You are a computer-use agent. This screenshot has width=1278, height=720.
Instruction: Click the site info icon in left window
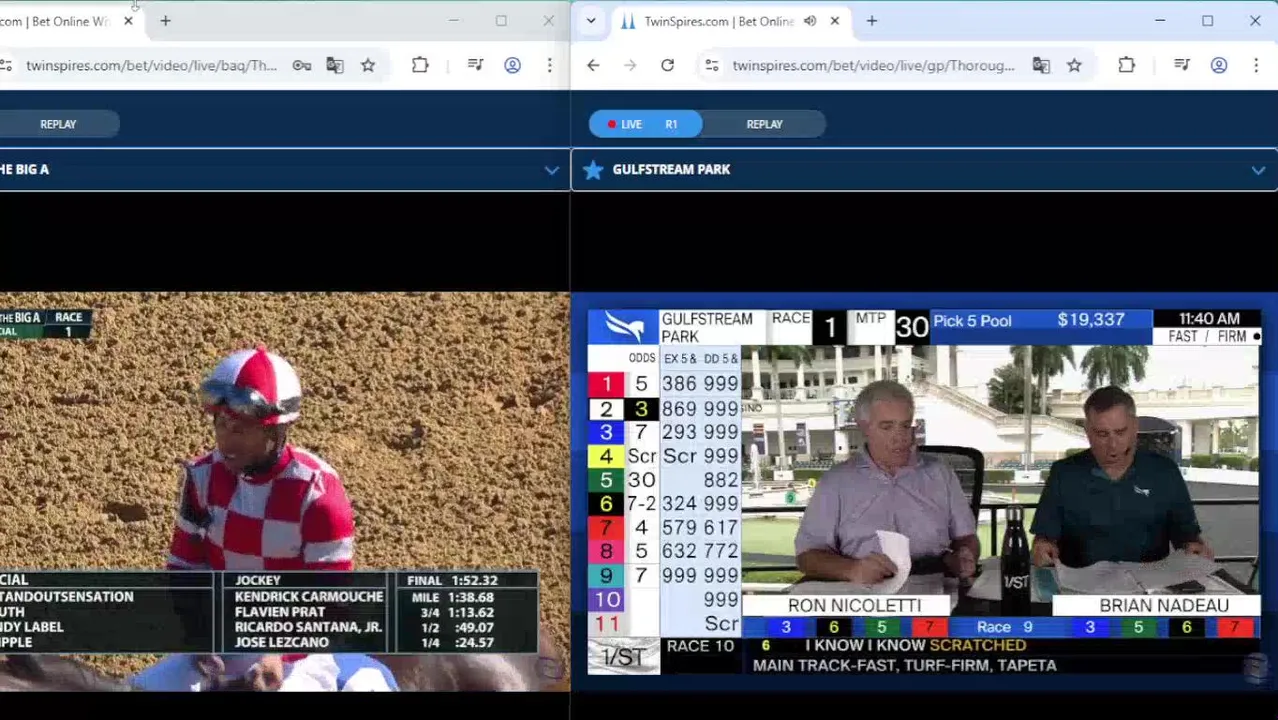pos(5,65)
